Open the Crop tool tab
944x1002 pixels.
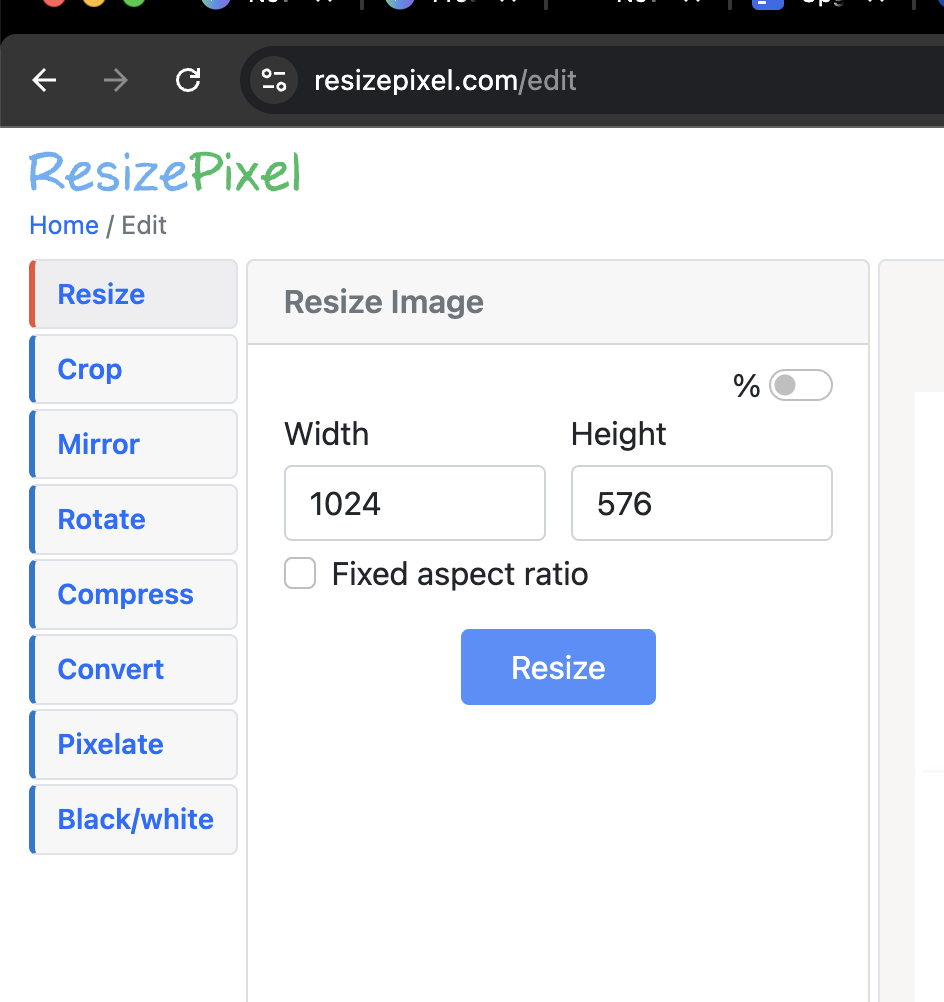134,369
